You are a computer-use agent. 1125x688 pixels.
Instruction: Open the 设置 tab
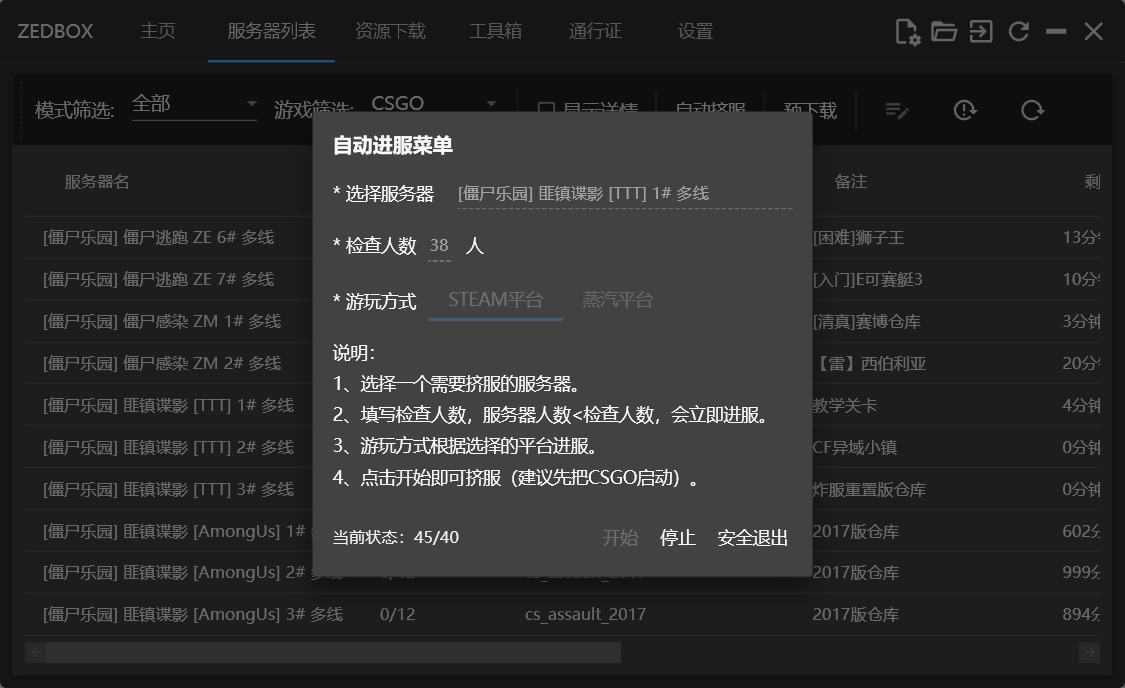(695, 32)
